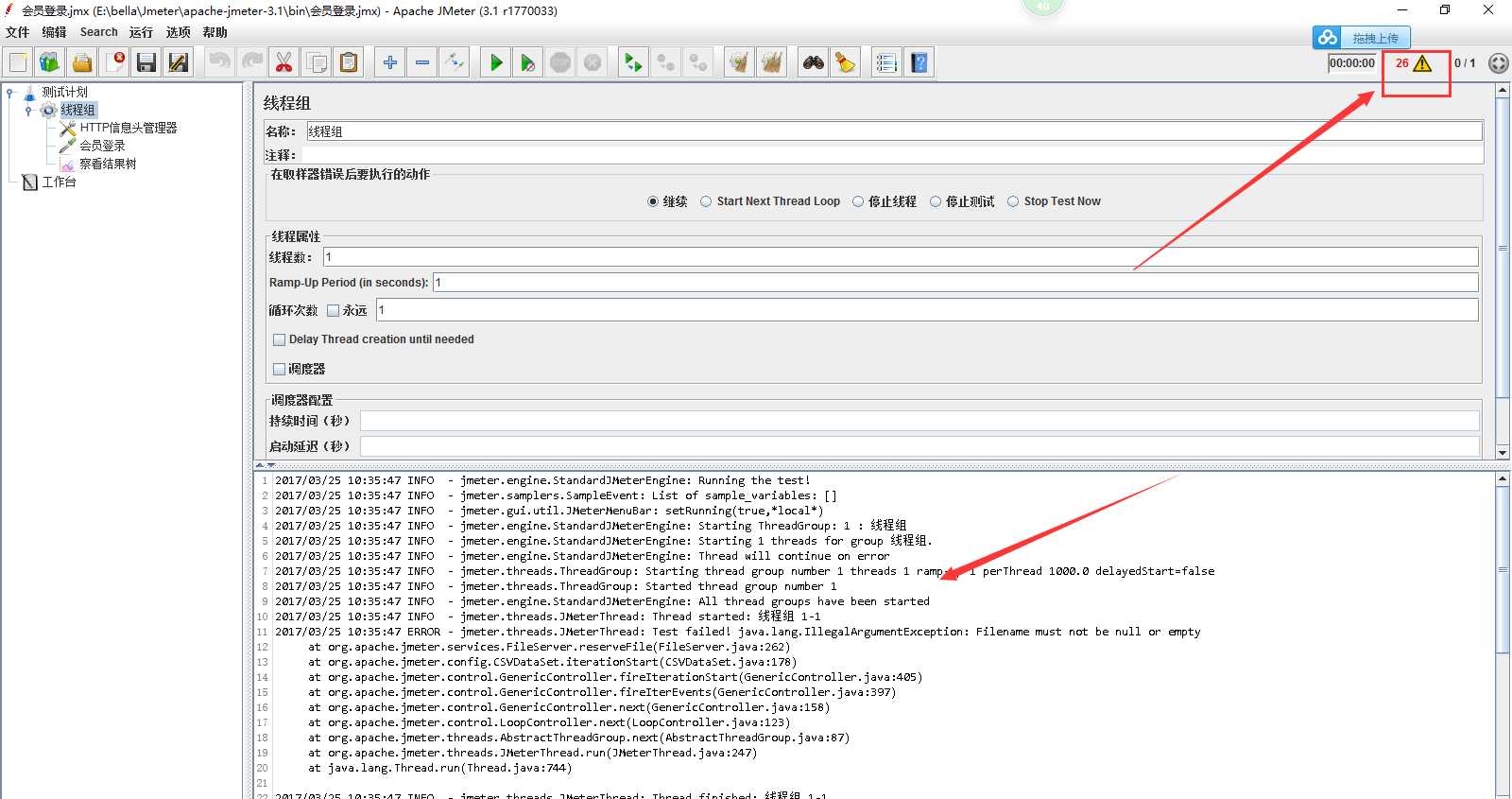This screenshot has width=1512, height=799.
Task: Paste using the clipboard toolbar icon
Action: pos(349,62)
